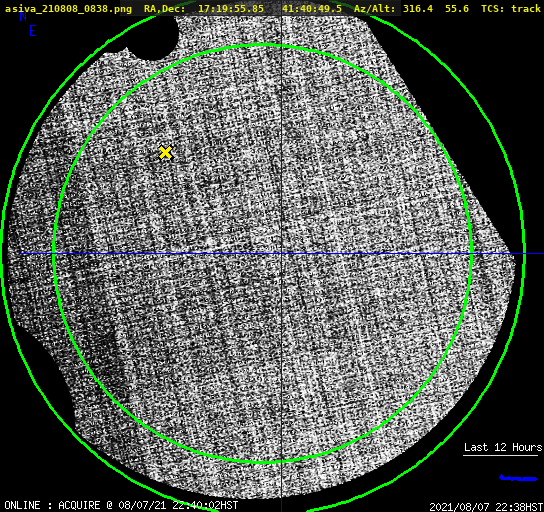Click the Az/Alt: label
The width and height of the screenshot is (544, 512).
(375, 9)
